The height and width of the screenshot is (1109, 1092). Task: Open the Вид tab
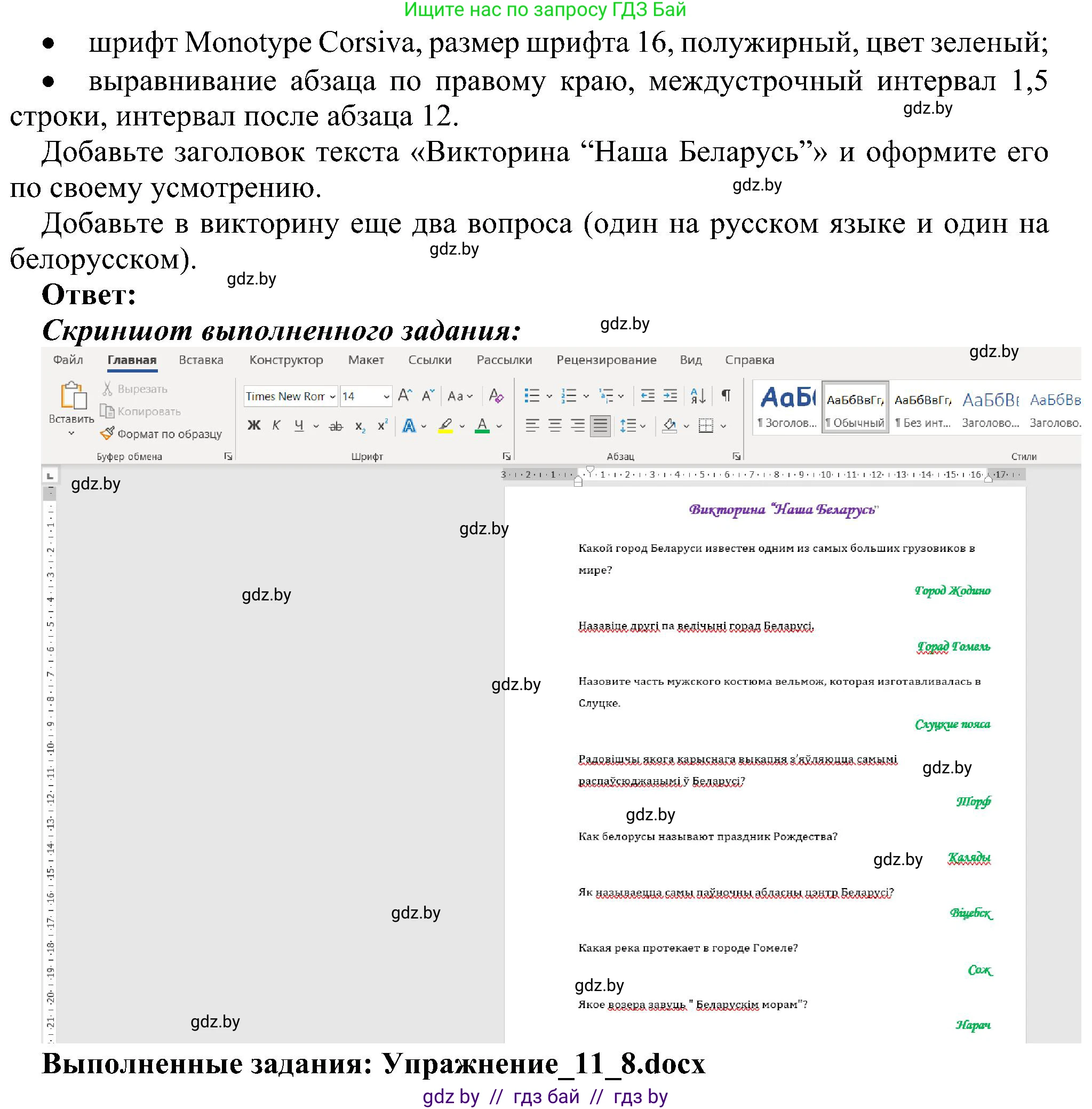coord(690,360)
